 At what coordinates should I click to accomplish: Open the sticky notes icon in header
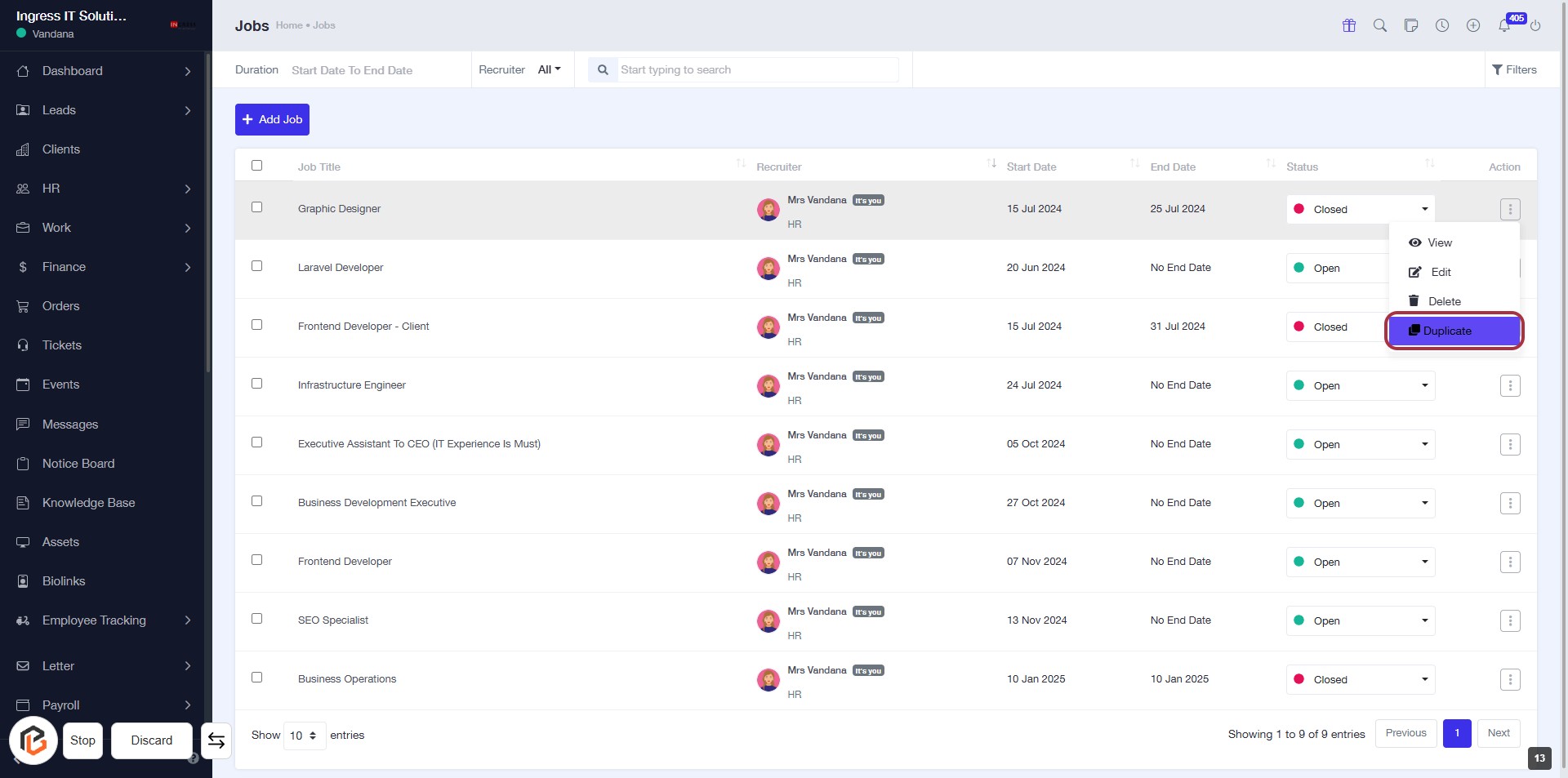pyautogui.click(x=1410, y=25)
